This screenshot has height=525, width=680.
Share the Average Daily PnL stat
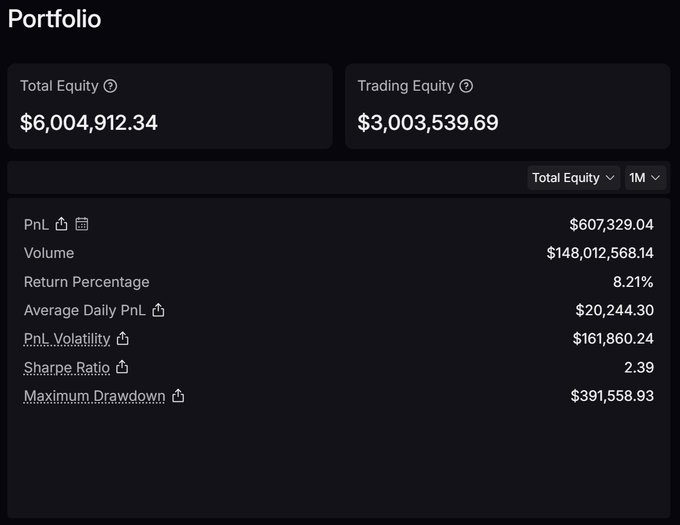158,310
